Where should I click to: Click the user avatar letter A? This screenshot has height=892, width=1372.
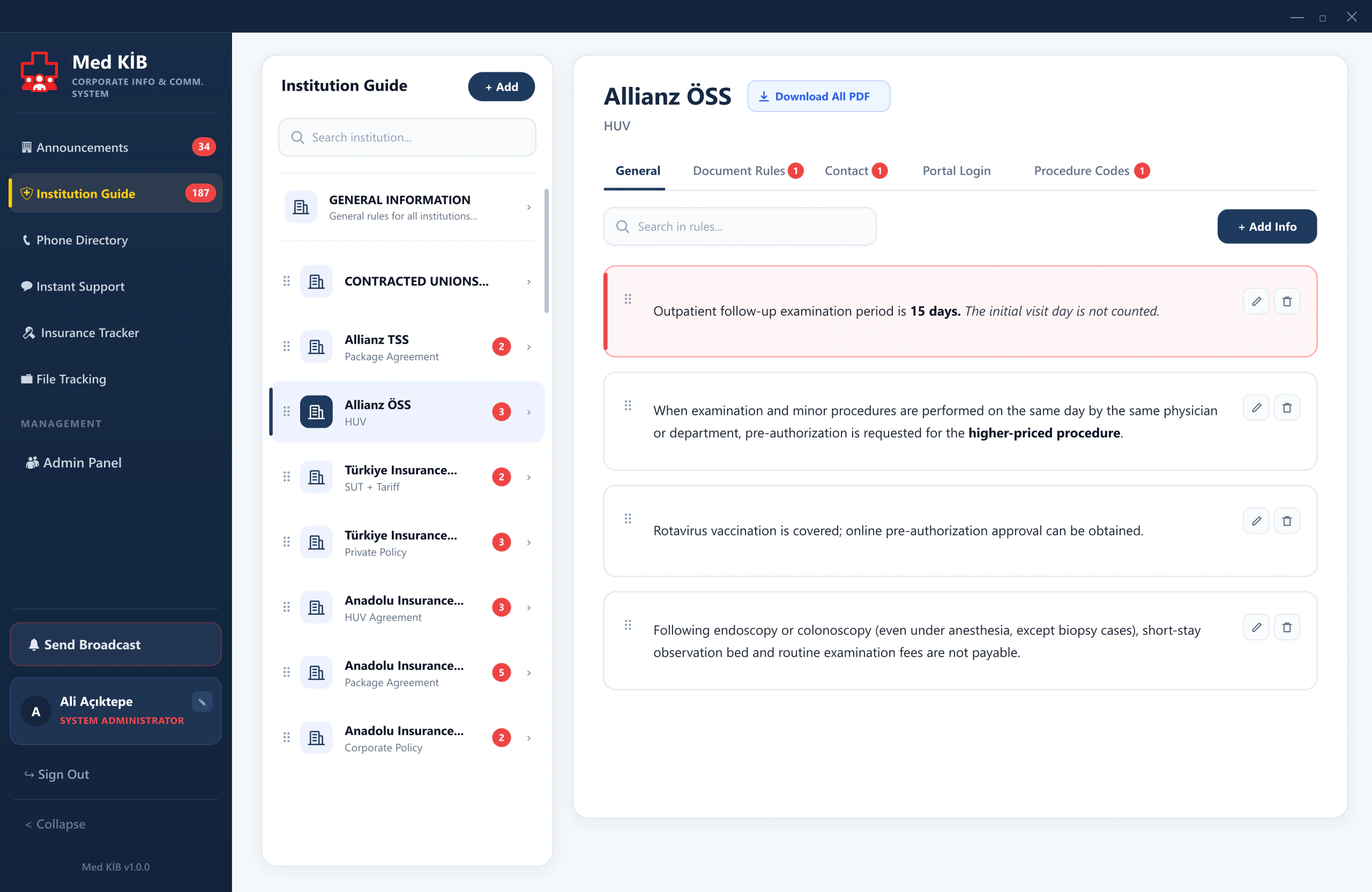36,711
